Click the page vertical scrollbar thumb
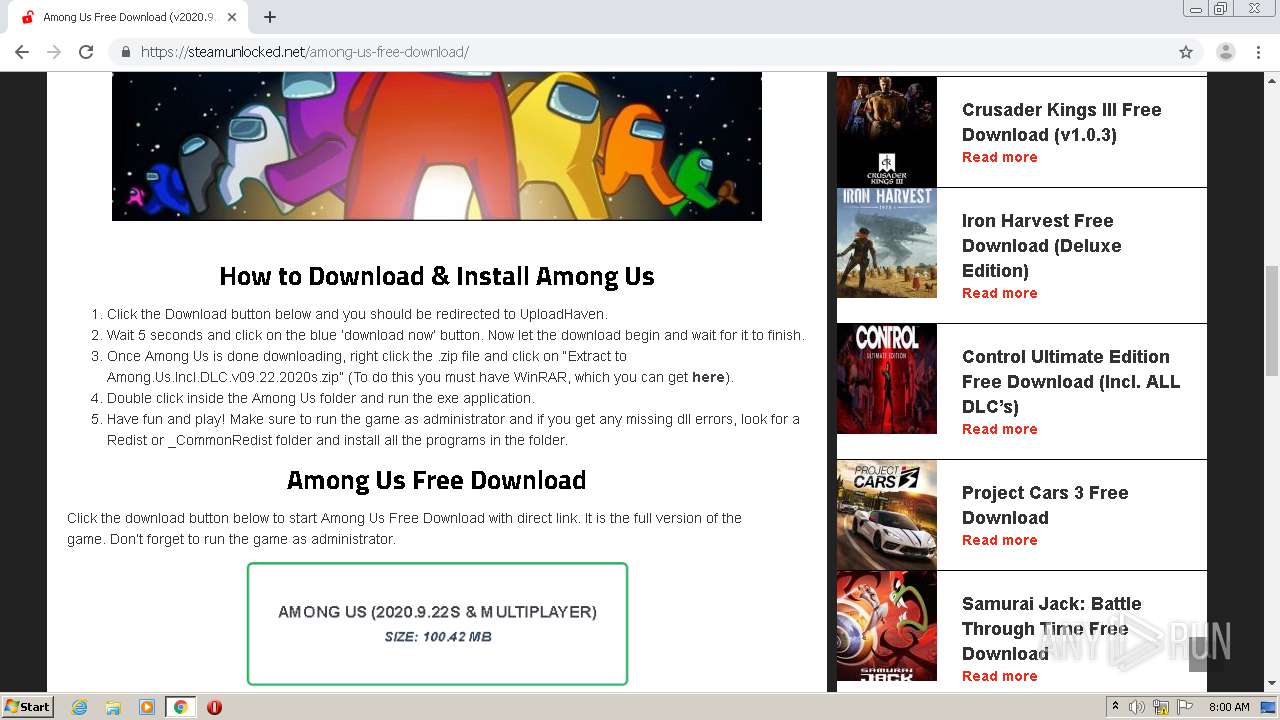This screenshot has width=1280, height=720. click(1272, 320)
